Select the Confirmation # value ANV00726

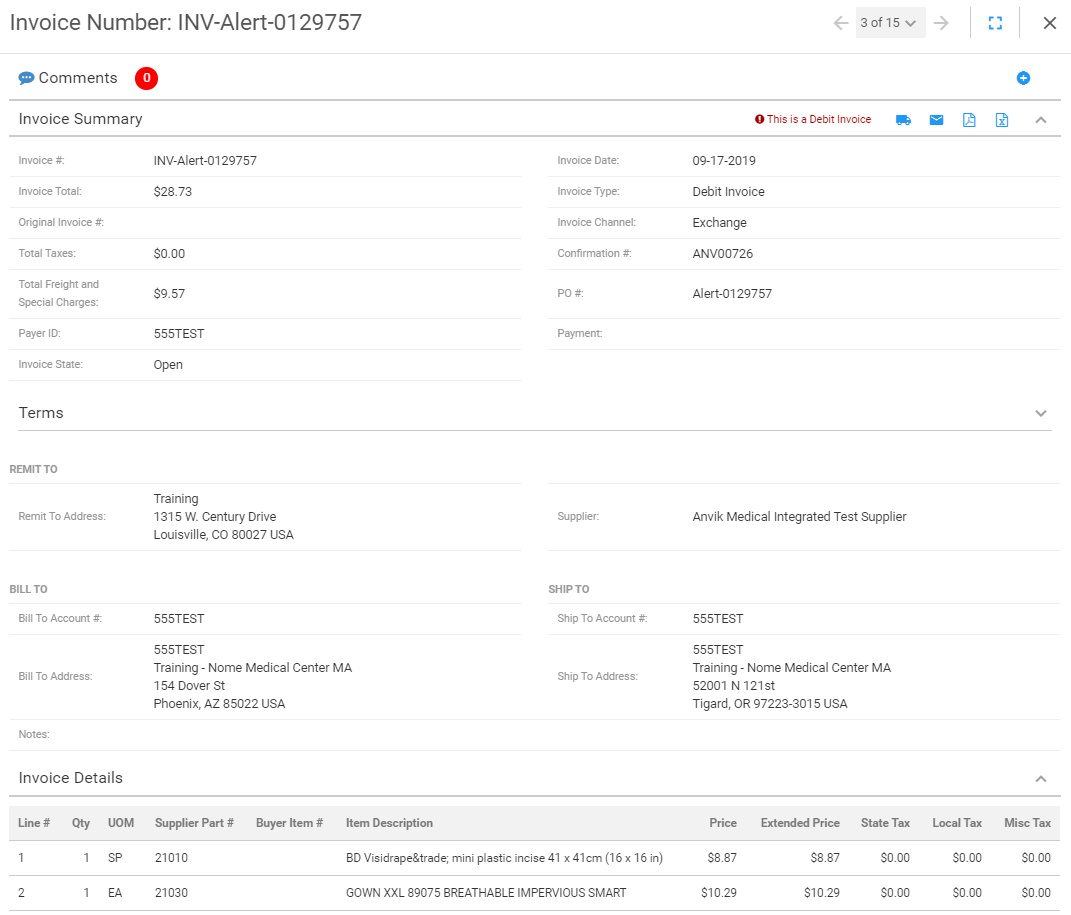721,253
